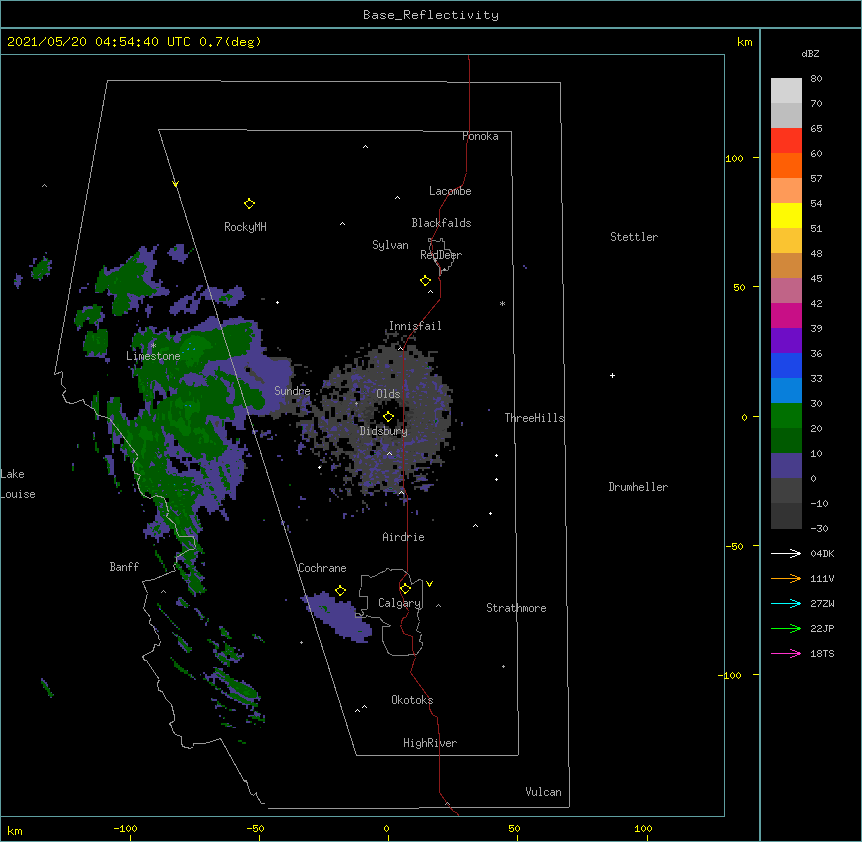Select the red 60 dBZ color swatch
The image size is (862, 842).
click(786, 141)
